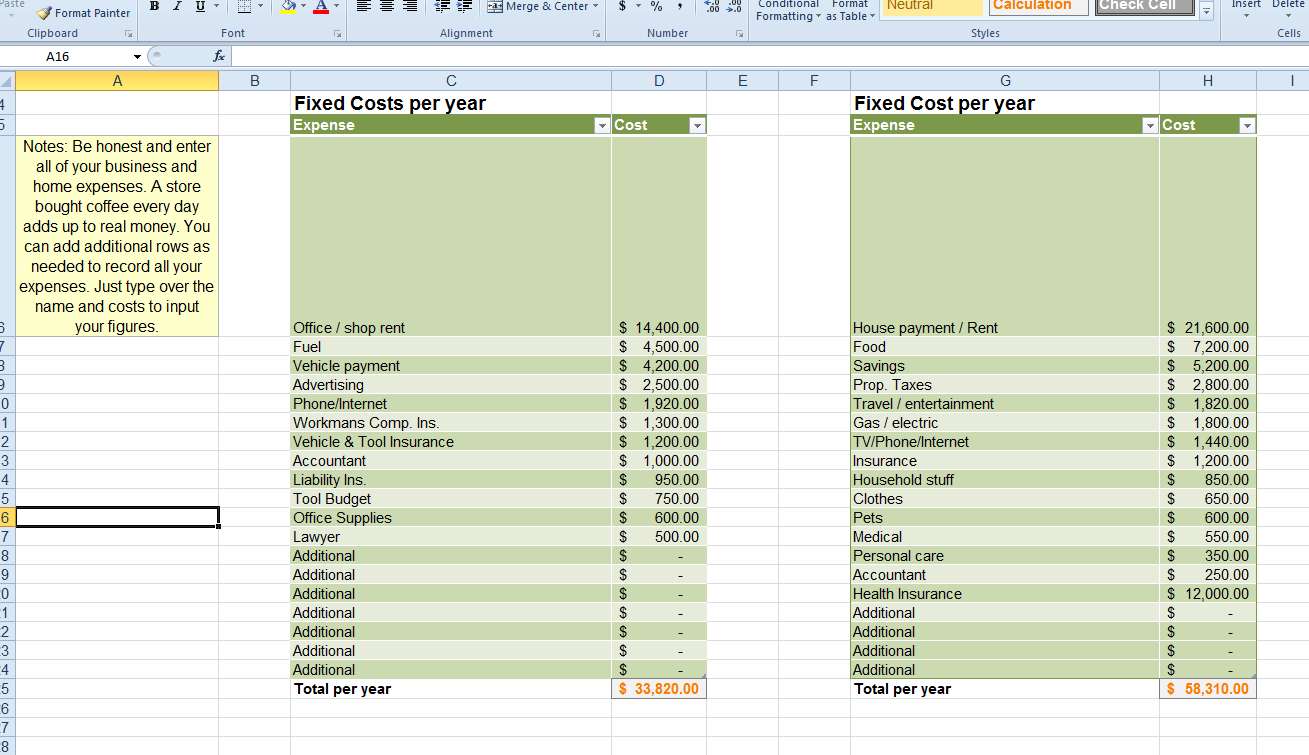Screen dimensions: 1309x755
Task: Open filter dropdown for business Expense column
Action: 601,126
